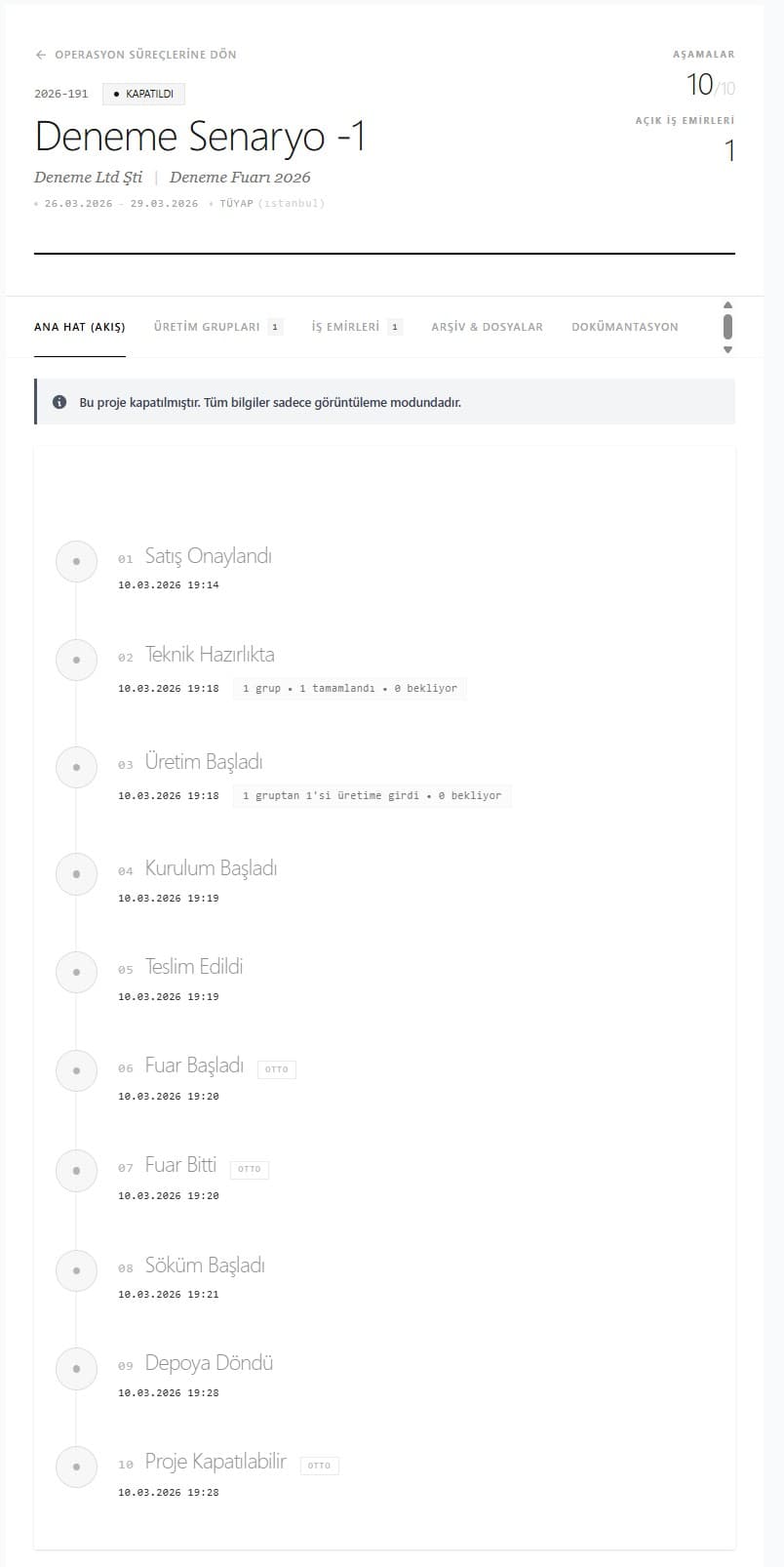Image resolution: width=784 pixels, height=1567 pixels.
Task: Click the scrollbar down chevron
Action: coord(726,346)
